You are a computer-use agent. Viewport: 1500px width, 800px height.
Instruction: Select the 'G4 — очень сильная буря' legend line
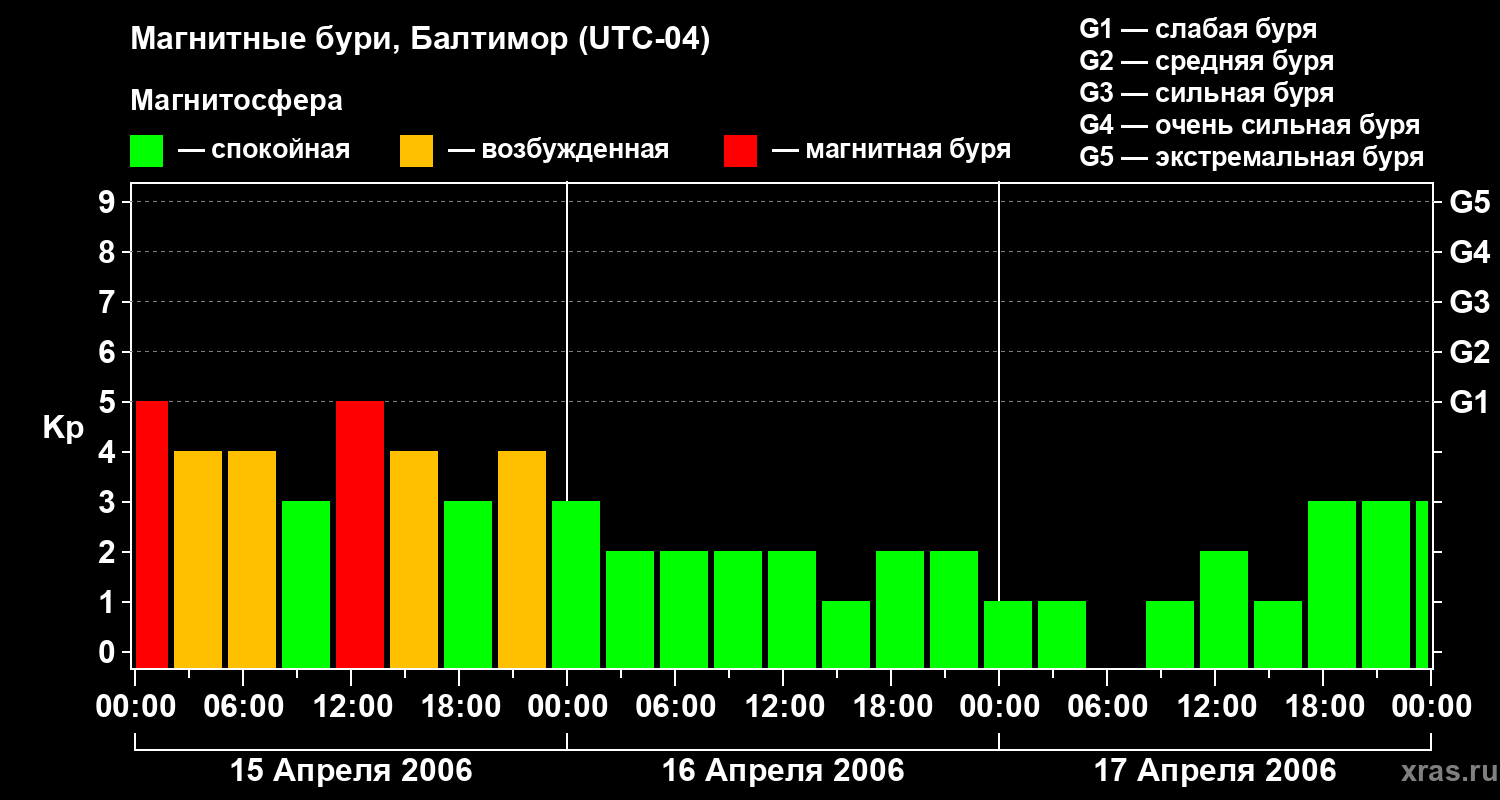click(1249, 125)
